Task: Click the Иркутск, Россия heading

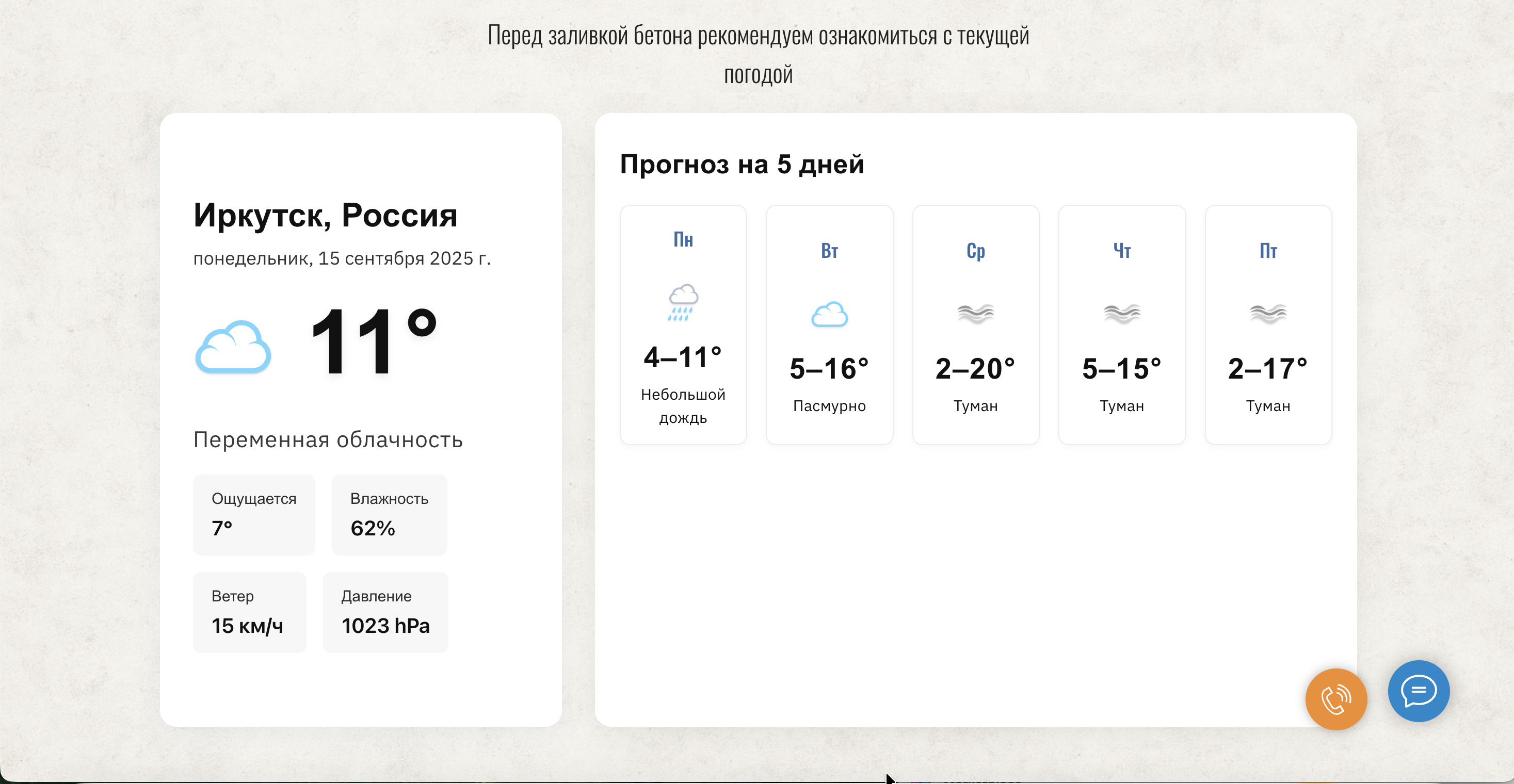Action: (325, 215)
